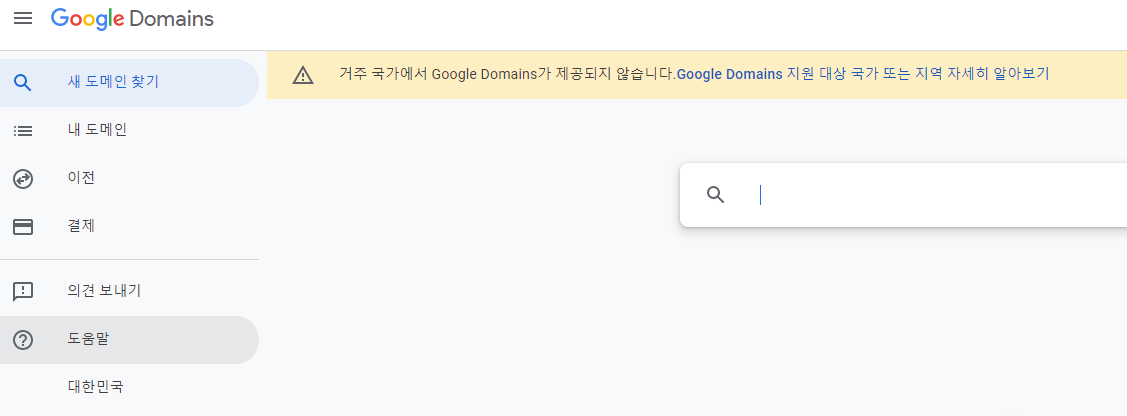Open the Google Domains 지원 대상 국가 link
1127x416 pixels.
tap(863, 73)
